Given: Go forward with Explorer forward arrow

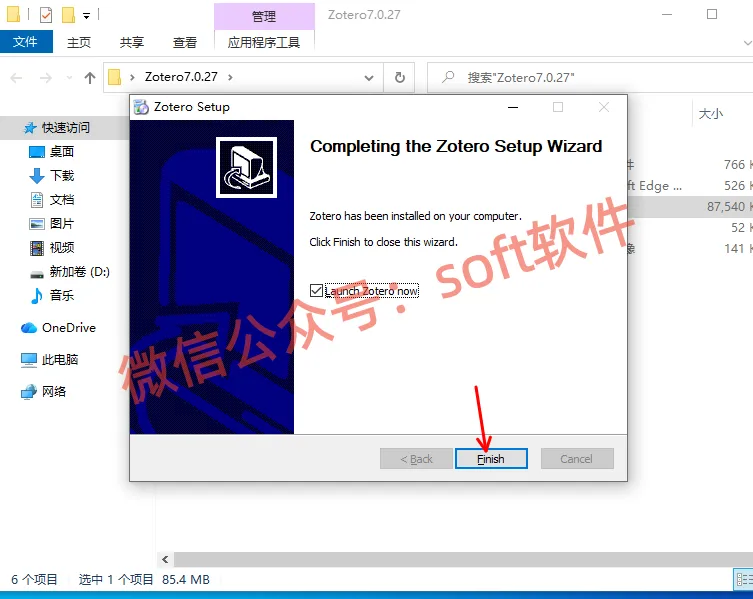Looking at the screenshot, I should 46,77.
